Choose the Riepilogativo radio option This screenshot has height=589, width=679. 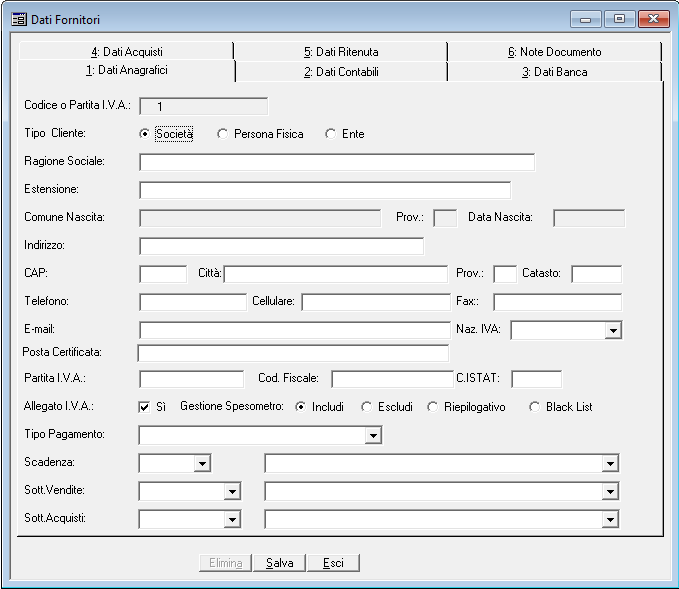pos(432,407)
